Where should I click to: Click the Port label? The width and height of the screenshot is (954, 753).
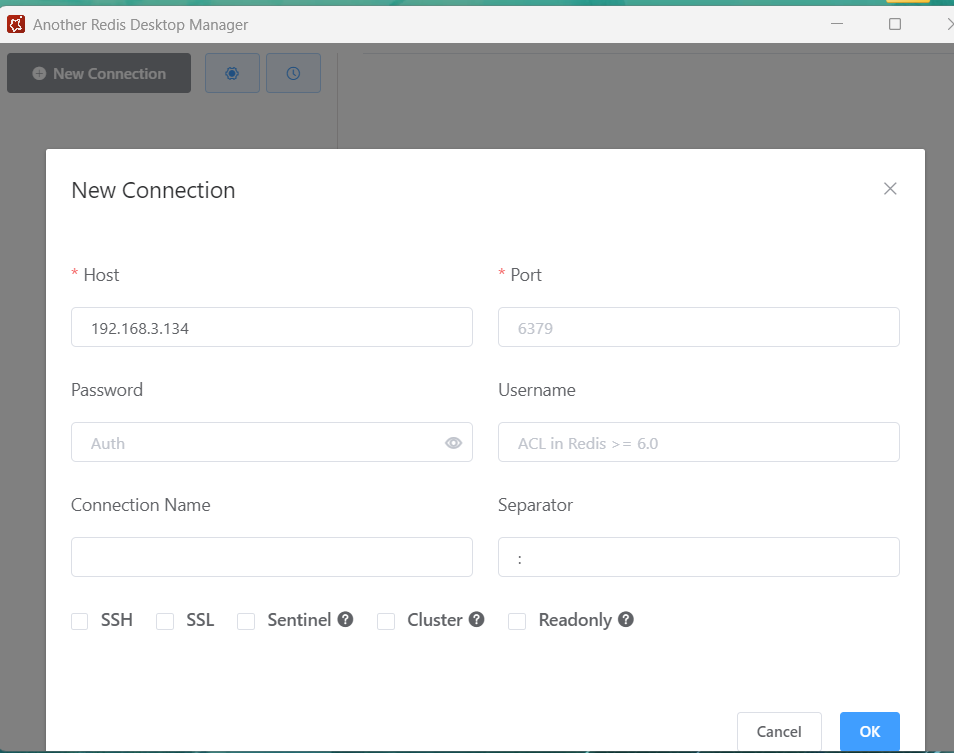526,275
